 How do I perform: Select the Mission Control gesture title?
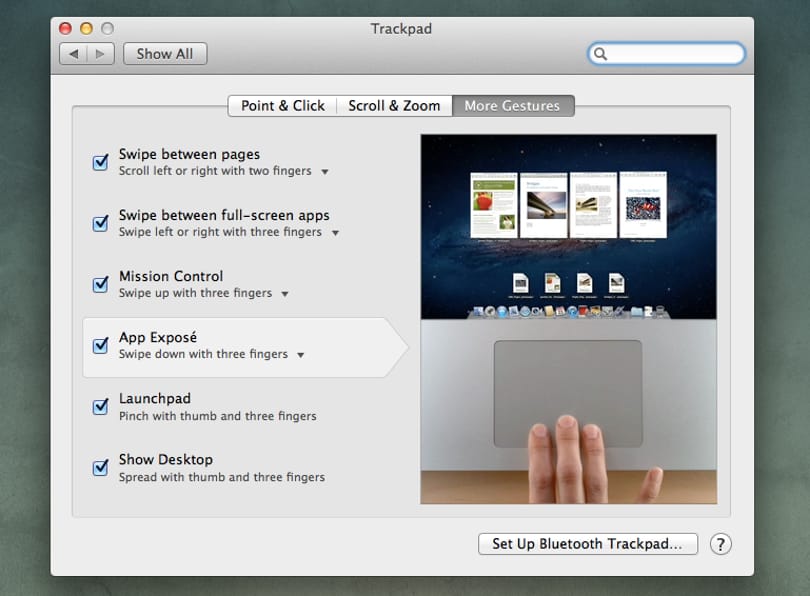pyautogui.click(x=171, y=276)
